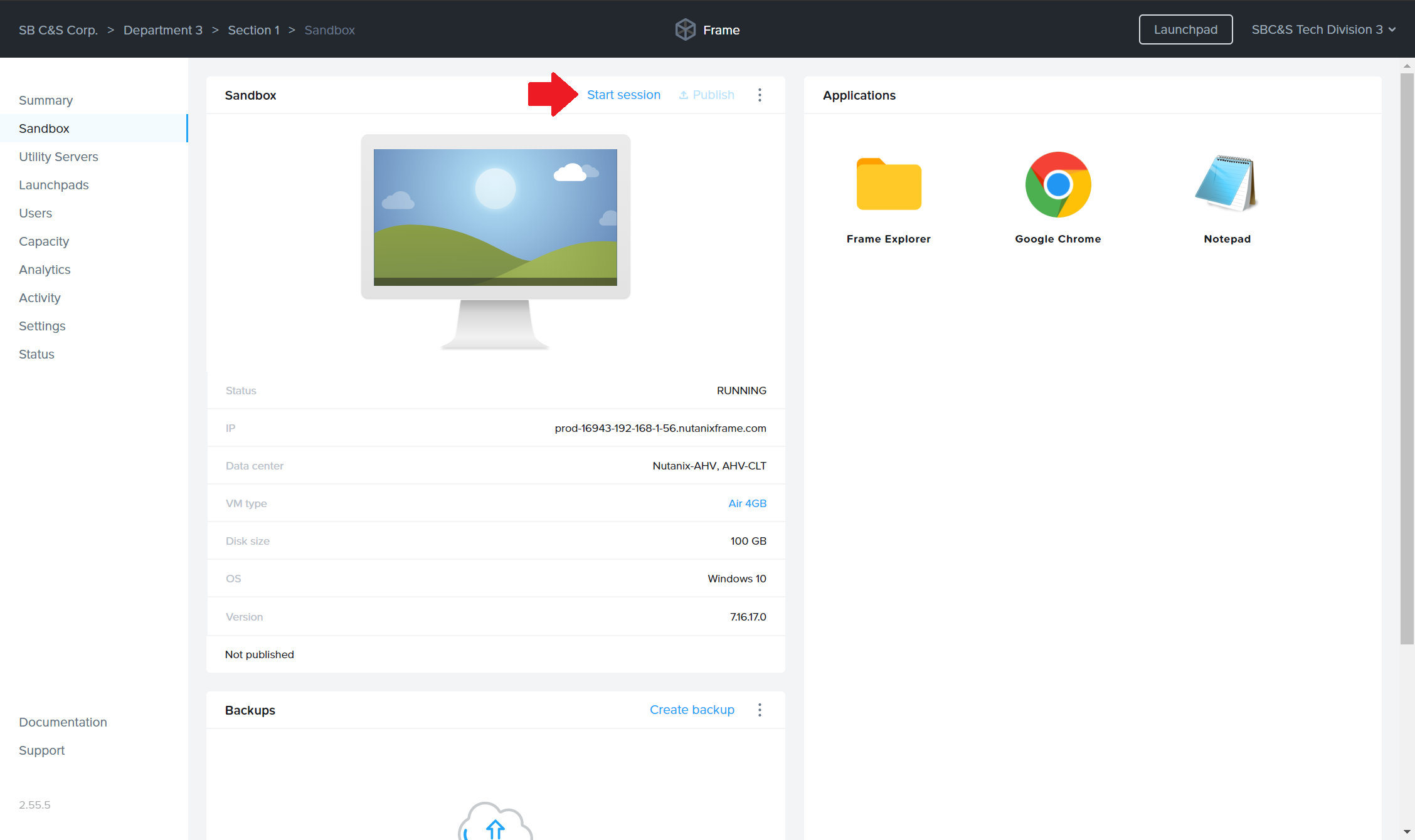The image size is (1415, 840).
Task: Click the page vertical scrollbar thumb
Action: [1407, 359]
